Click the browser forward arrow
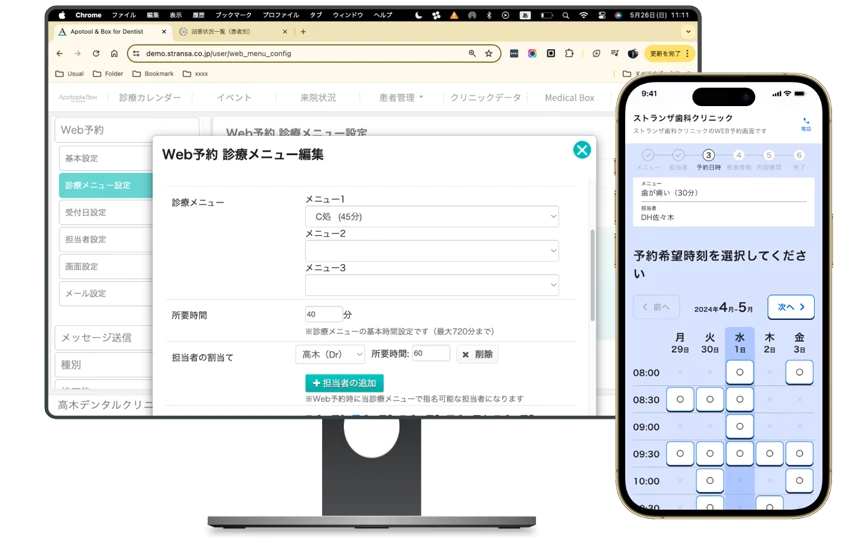The image size is (866, 544). (77, 54)
